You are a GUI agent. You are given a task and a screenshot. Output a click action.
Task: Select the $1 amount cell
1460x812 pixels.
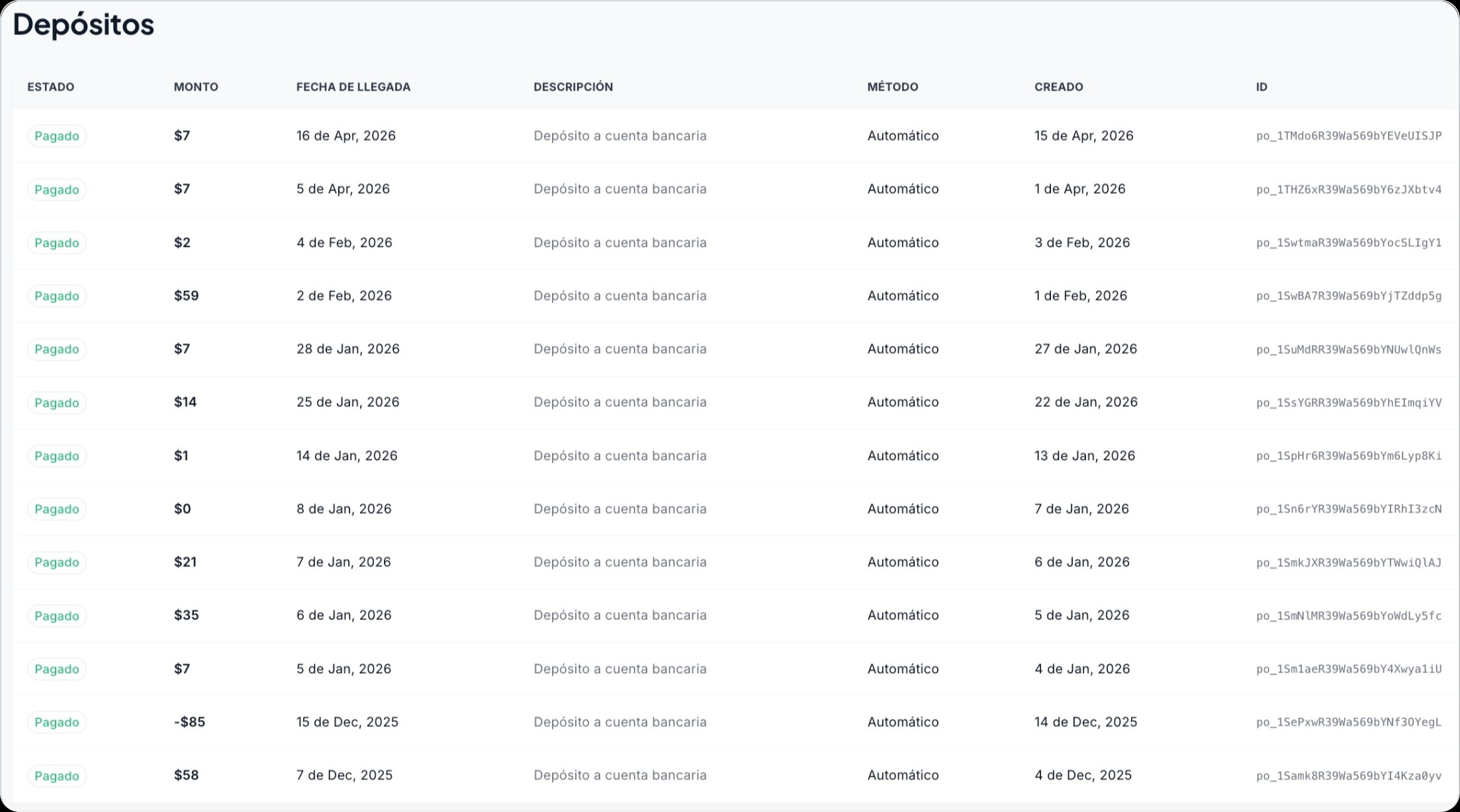pos(181,456)
